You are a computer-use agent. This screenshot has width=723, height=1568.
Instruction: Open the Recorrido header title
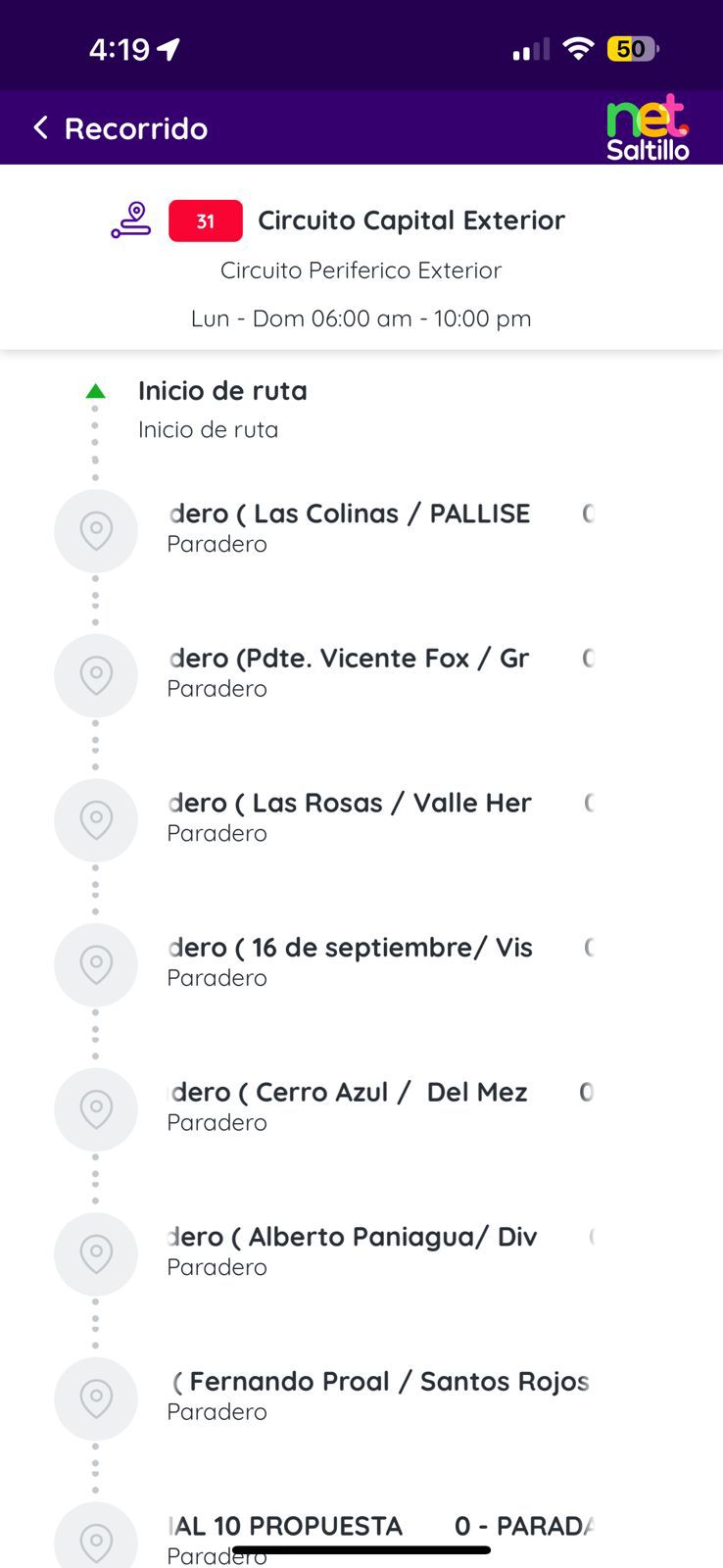click(136, 128)
